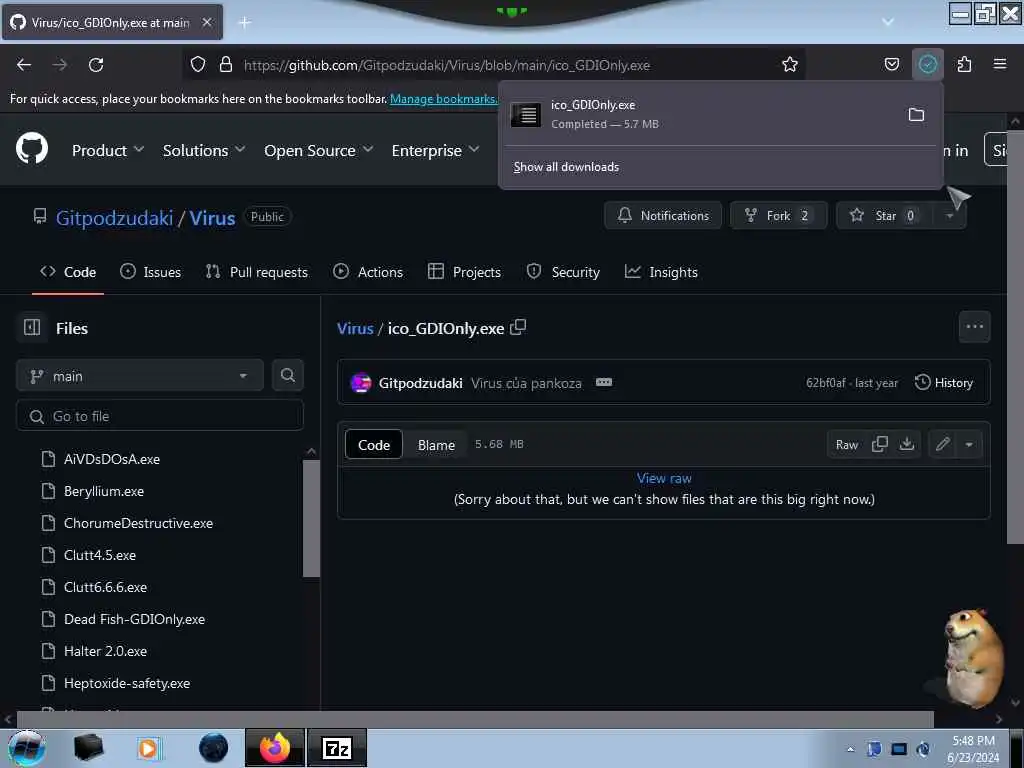The image size is (1024, 768).
Task: Expand the Open Source menu
Action: [x=319, y=150]
